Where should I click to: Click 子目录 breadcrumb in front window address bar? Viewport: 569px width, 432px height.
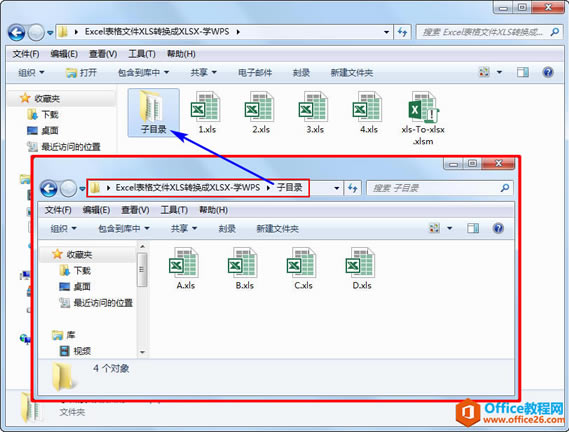pyautogui.click(x=289, y=187)
